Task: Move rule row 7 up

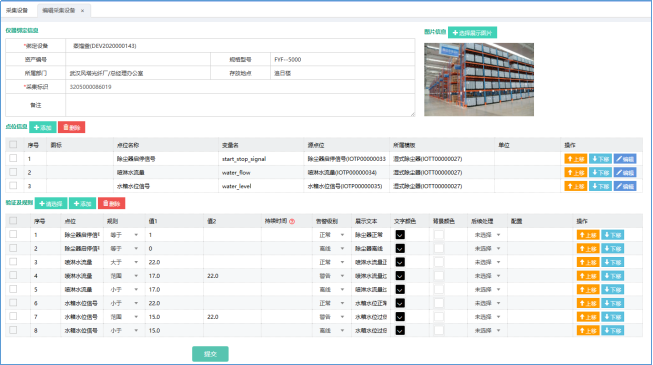Action: (588, 317)
